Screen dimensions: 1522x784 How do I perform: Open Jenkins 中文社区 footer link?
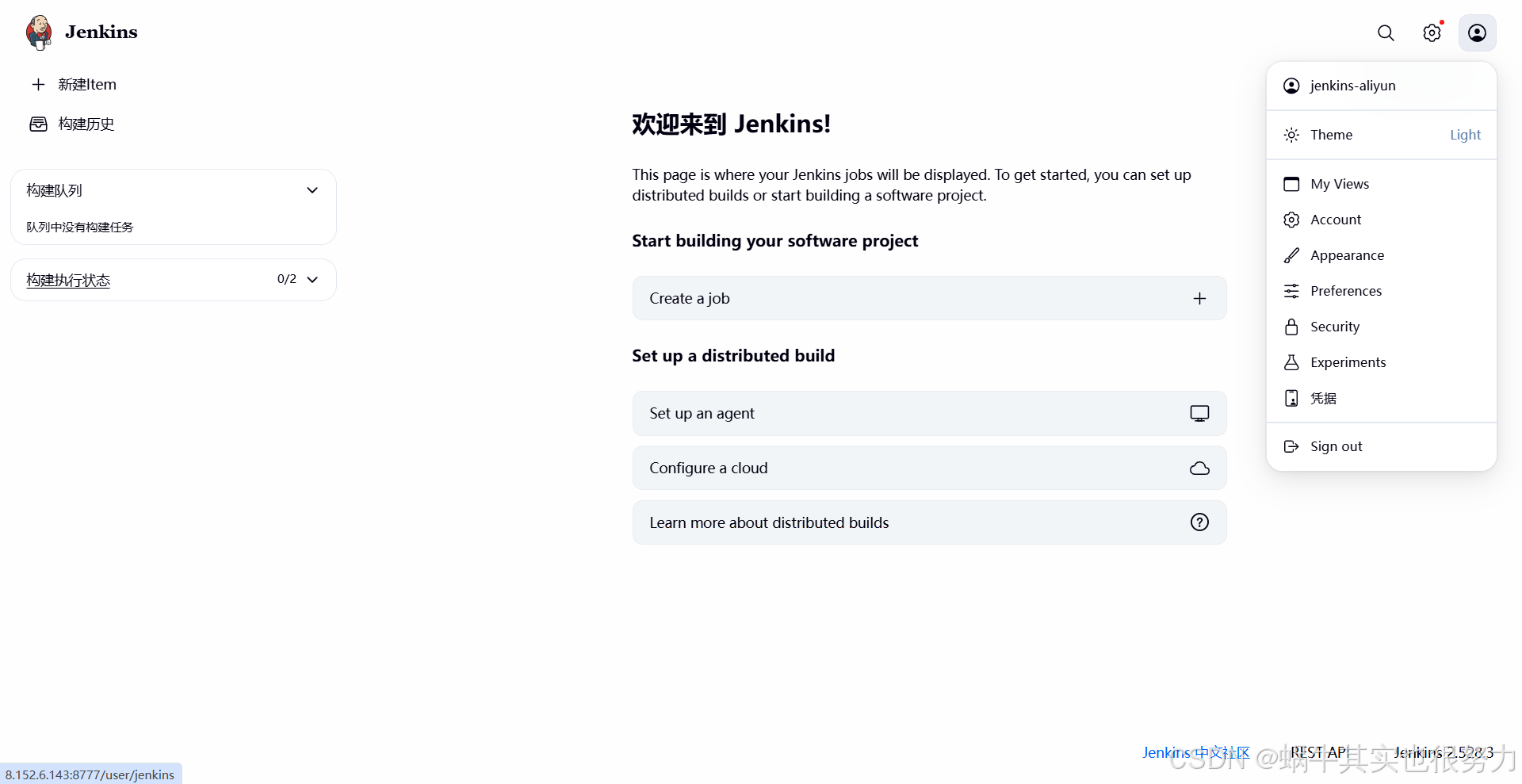[x=1195, y=752]
